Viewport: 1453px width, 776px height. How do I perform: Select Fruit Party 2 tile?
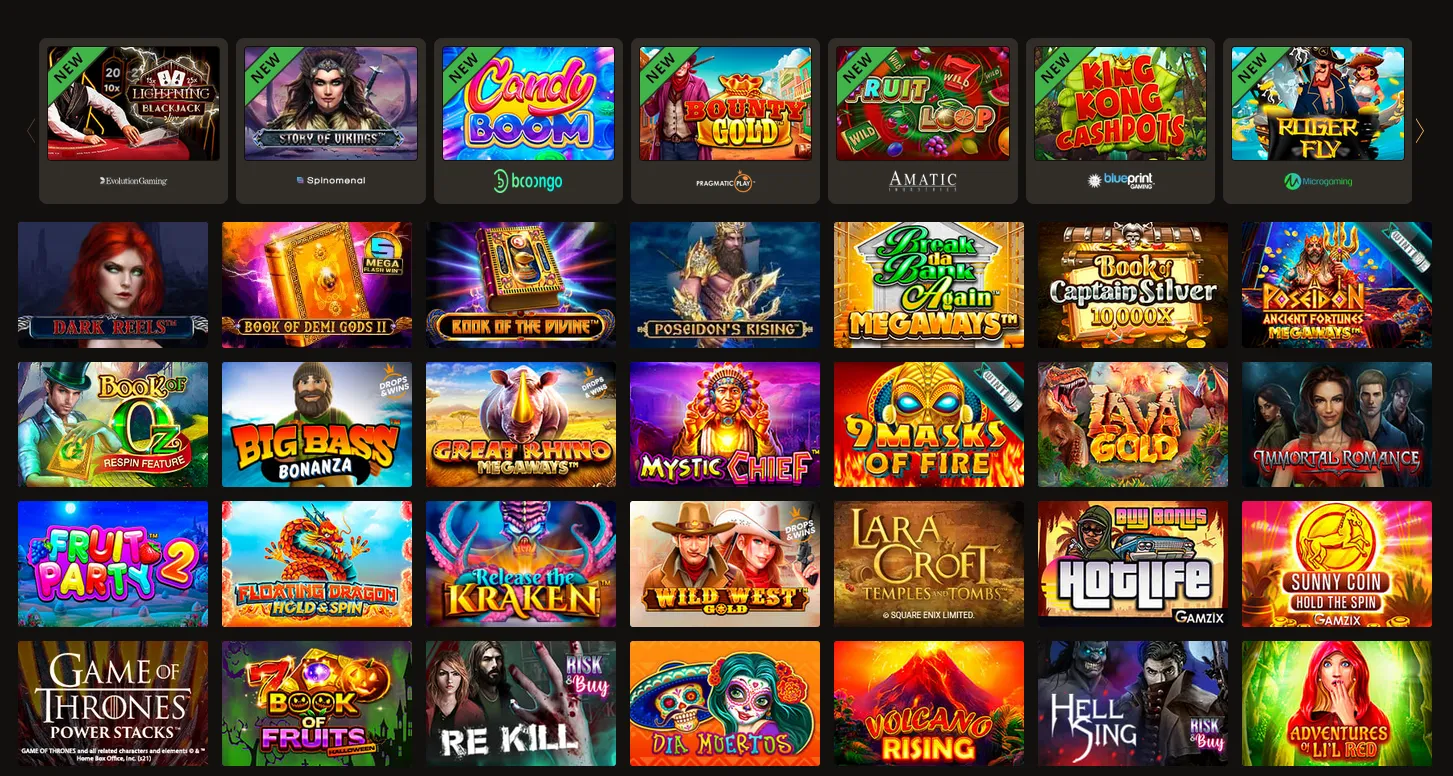(x=113, y=564)
